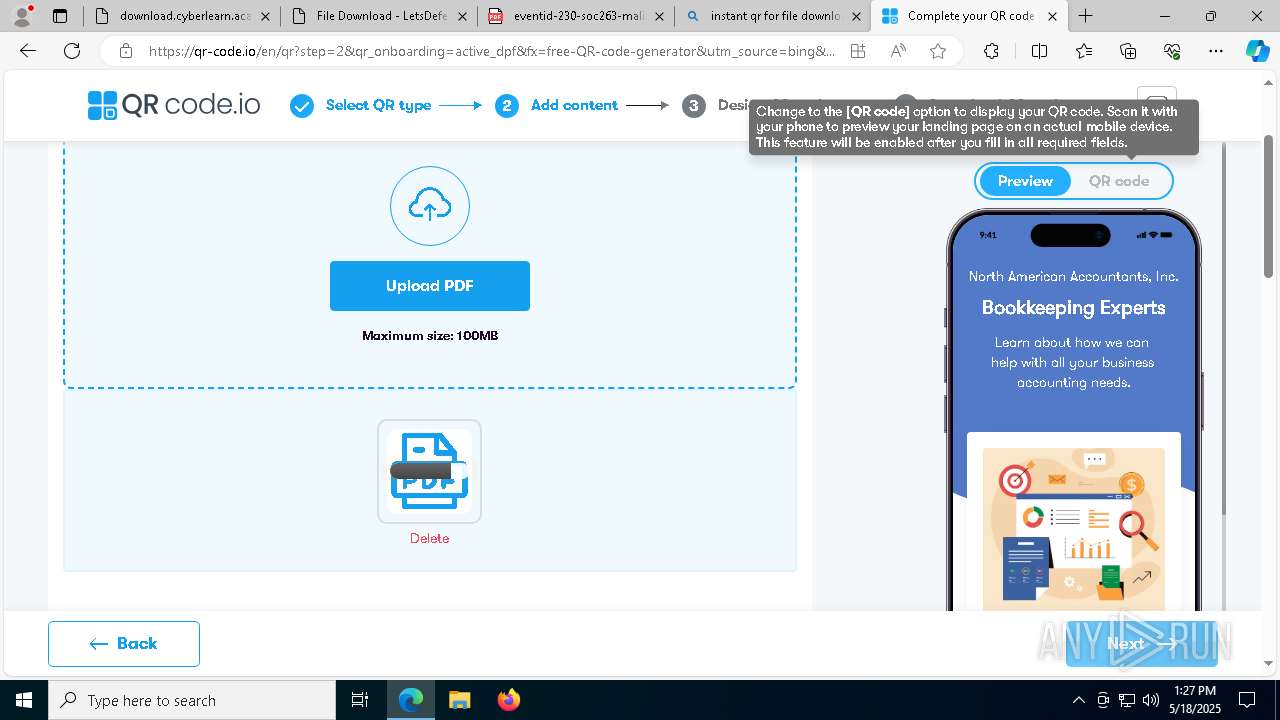
Task: Go to the Select QR type step
Action: (361, 105)
